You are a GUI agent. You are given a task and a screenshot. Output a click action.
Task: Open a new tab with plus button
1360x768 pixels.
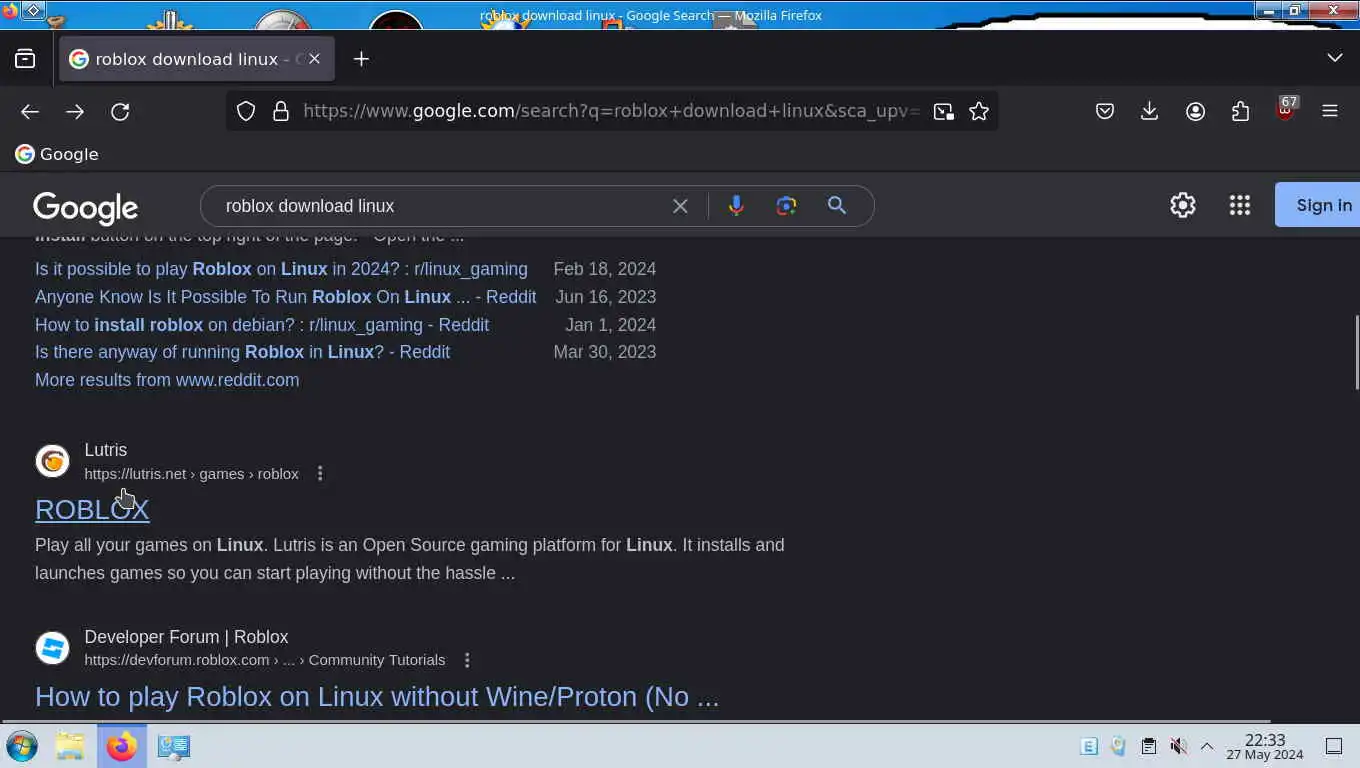[x=361, y=59]
